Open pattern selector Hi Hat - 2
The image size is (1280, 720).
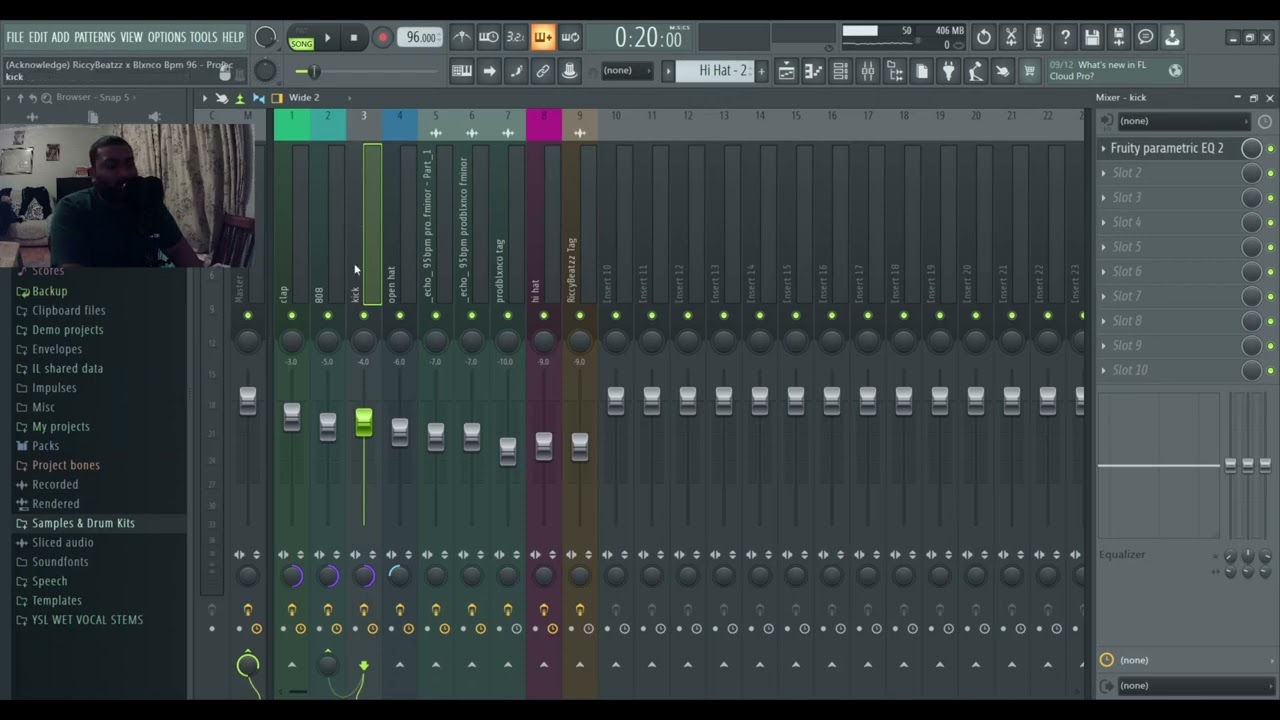click(717, 71)
